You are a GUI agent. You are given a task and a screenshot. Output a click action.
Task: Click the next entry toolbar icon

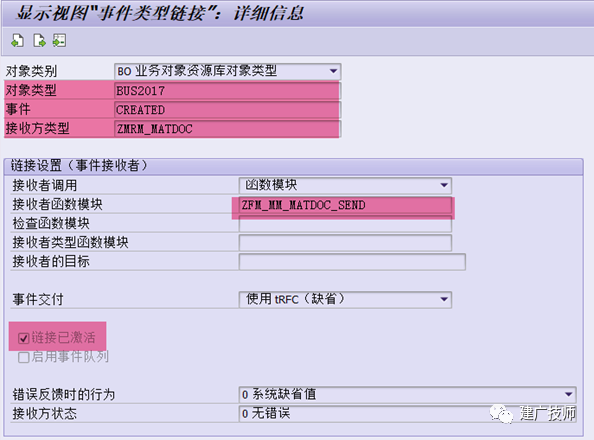pos(39,40)
